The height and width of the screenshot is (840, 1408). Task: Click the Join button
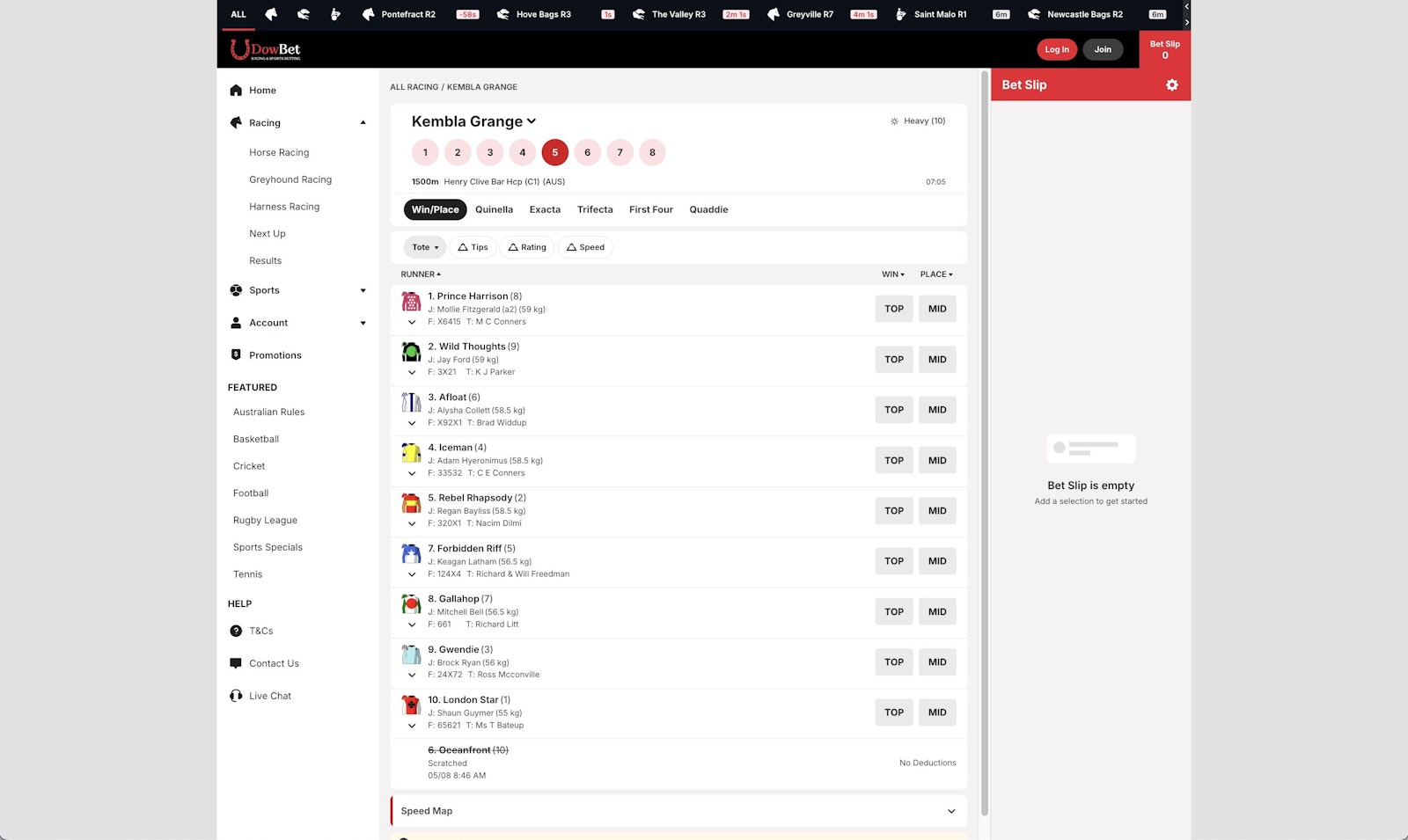(x=1103, y=49)
